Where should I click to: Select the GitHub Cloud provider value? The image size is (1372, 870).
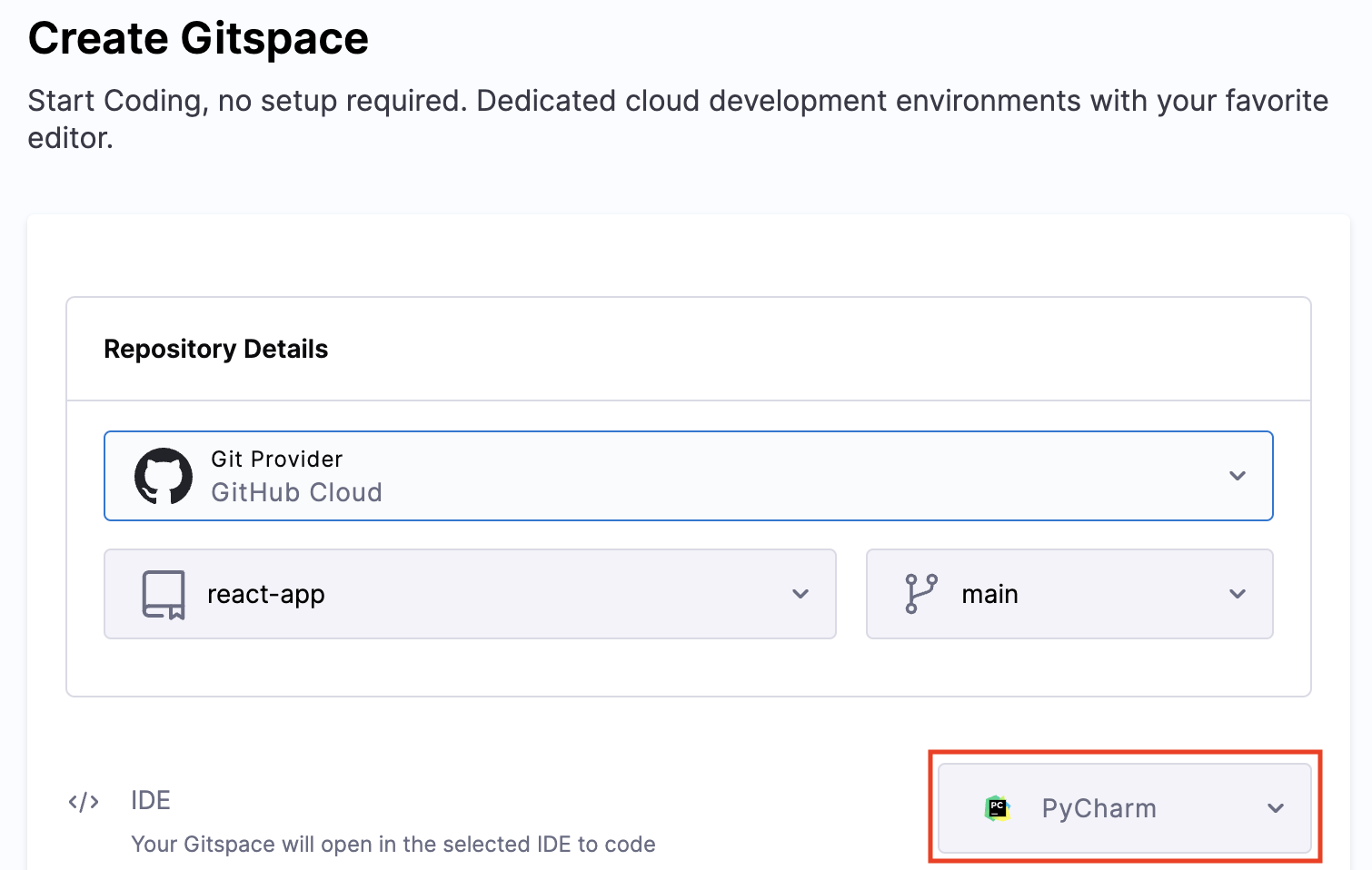coord(296,492)
